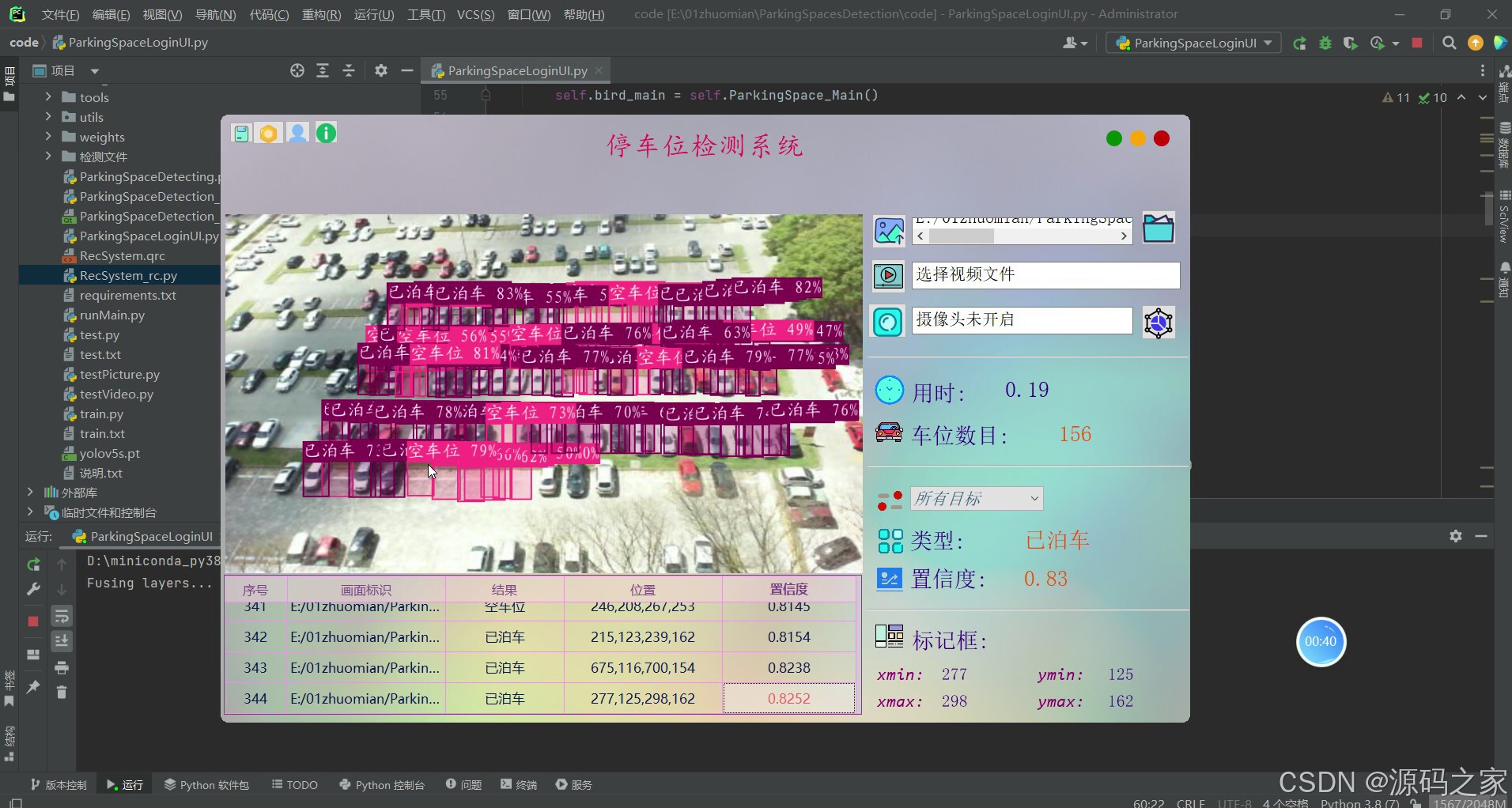Click the 摄像头未开启 text field
The width and height of the screenshot is (1512, 808).
point(1022,320)
